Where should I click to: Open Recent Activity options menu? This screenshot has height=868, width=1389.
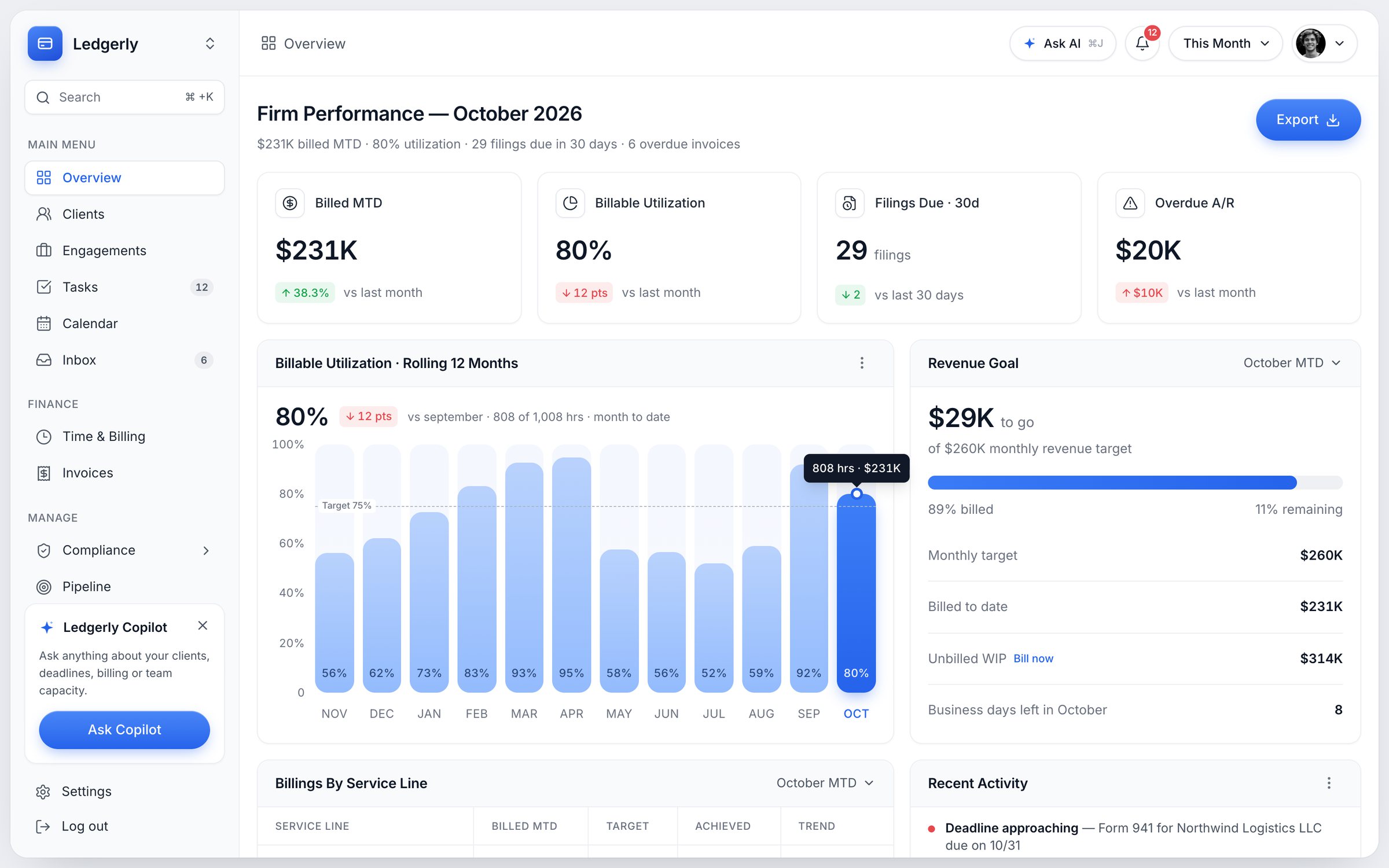[x=1329, y=783]
